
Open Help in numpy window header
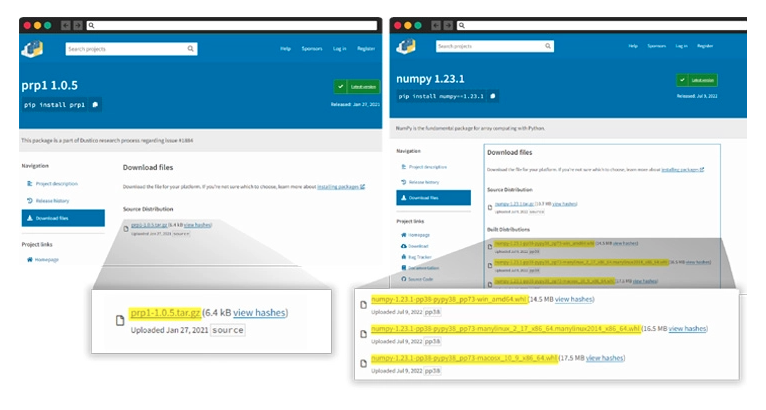[633, 46]
